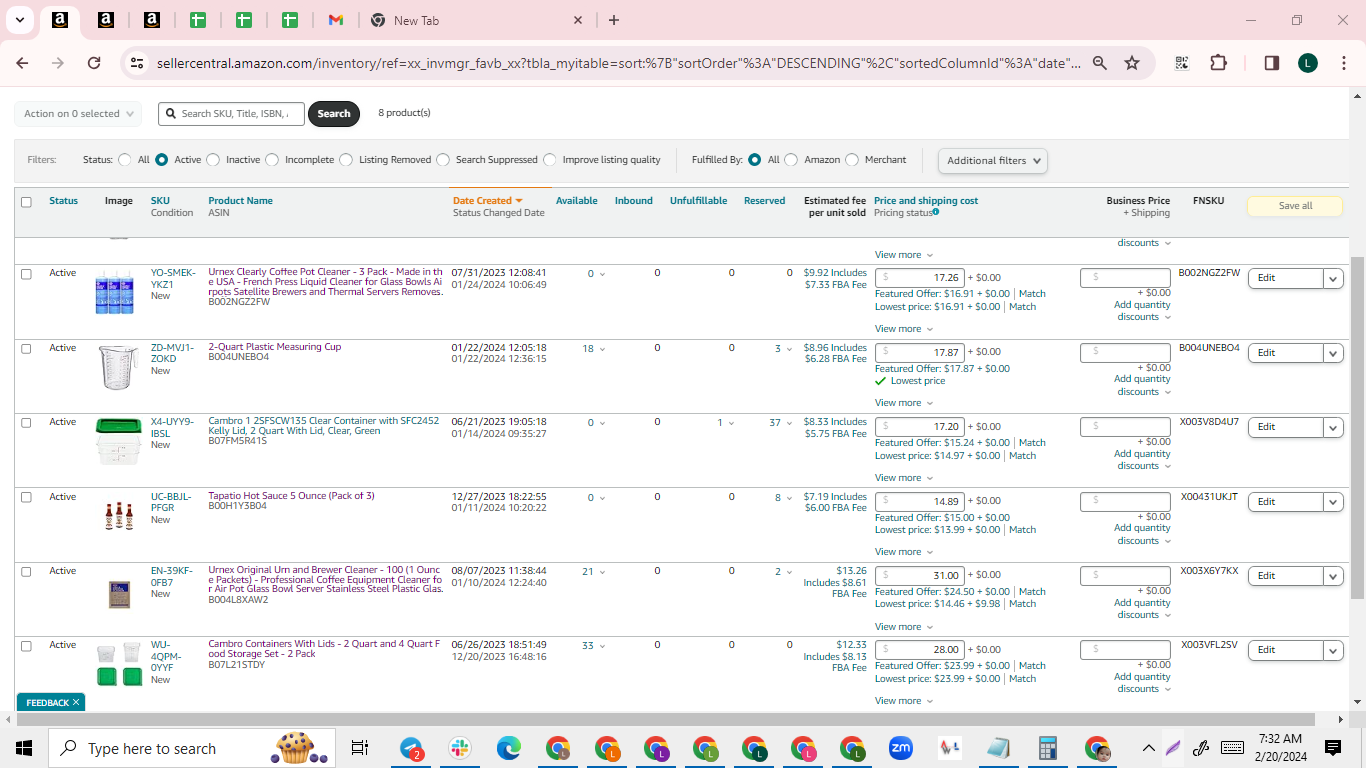This screenshot has height=768, width=1366.
Task: Expand the Additional filters dropdown
Action: coord(992,160)
